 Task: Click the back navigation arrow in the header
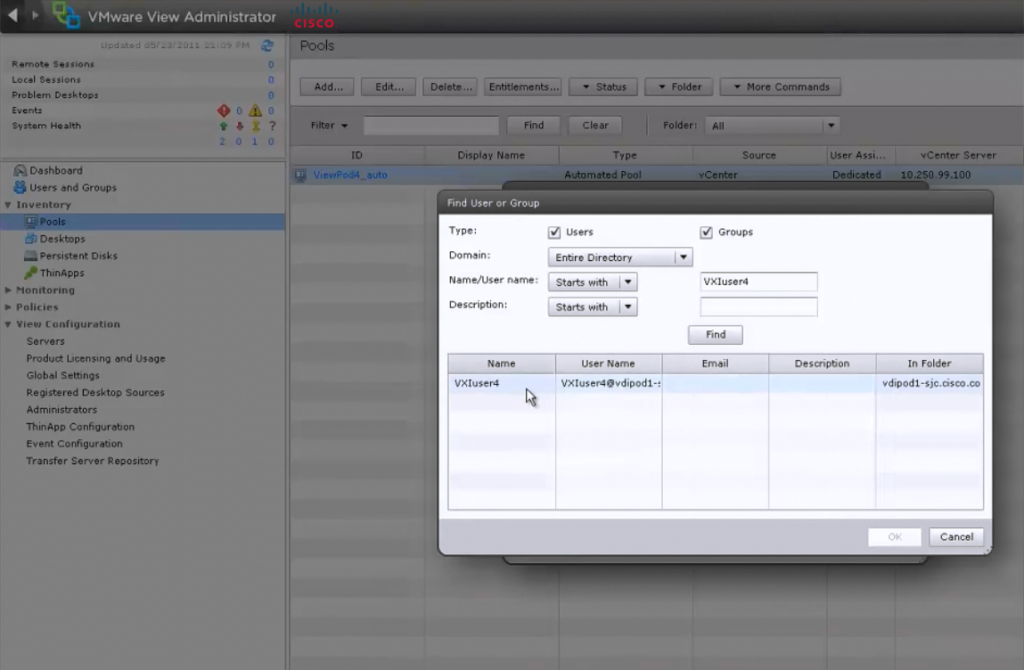click(12, 16)
